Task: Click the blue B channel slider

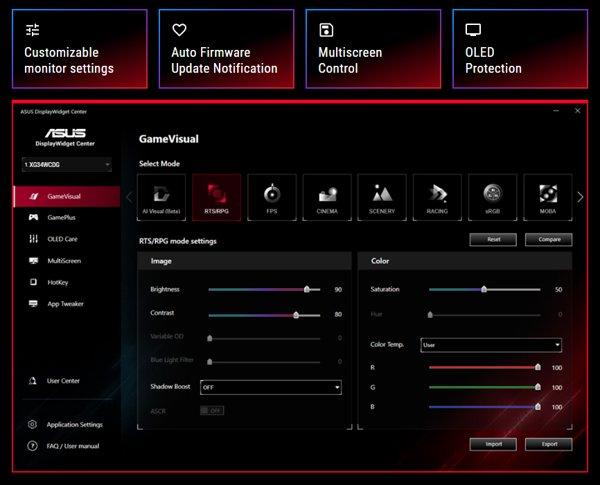Action: pos(484,407)
